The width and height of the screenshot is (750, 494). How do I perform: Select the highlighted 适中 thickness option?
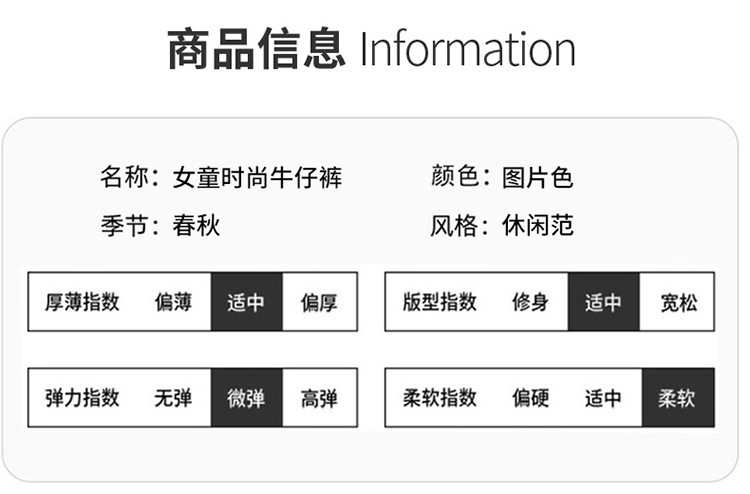click(x=246, y=301)
